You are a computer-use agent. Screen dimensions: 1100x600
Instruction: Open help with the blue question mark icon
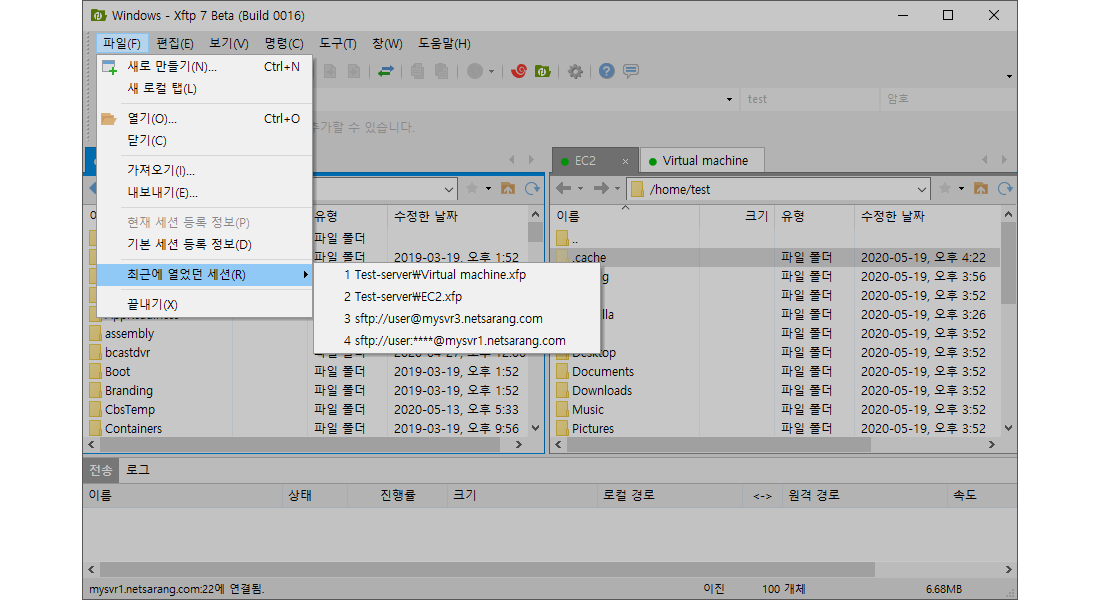pyautogui.click(x=607, y=71)
